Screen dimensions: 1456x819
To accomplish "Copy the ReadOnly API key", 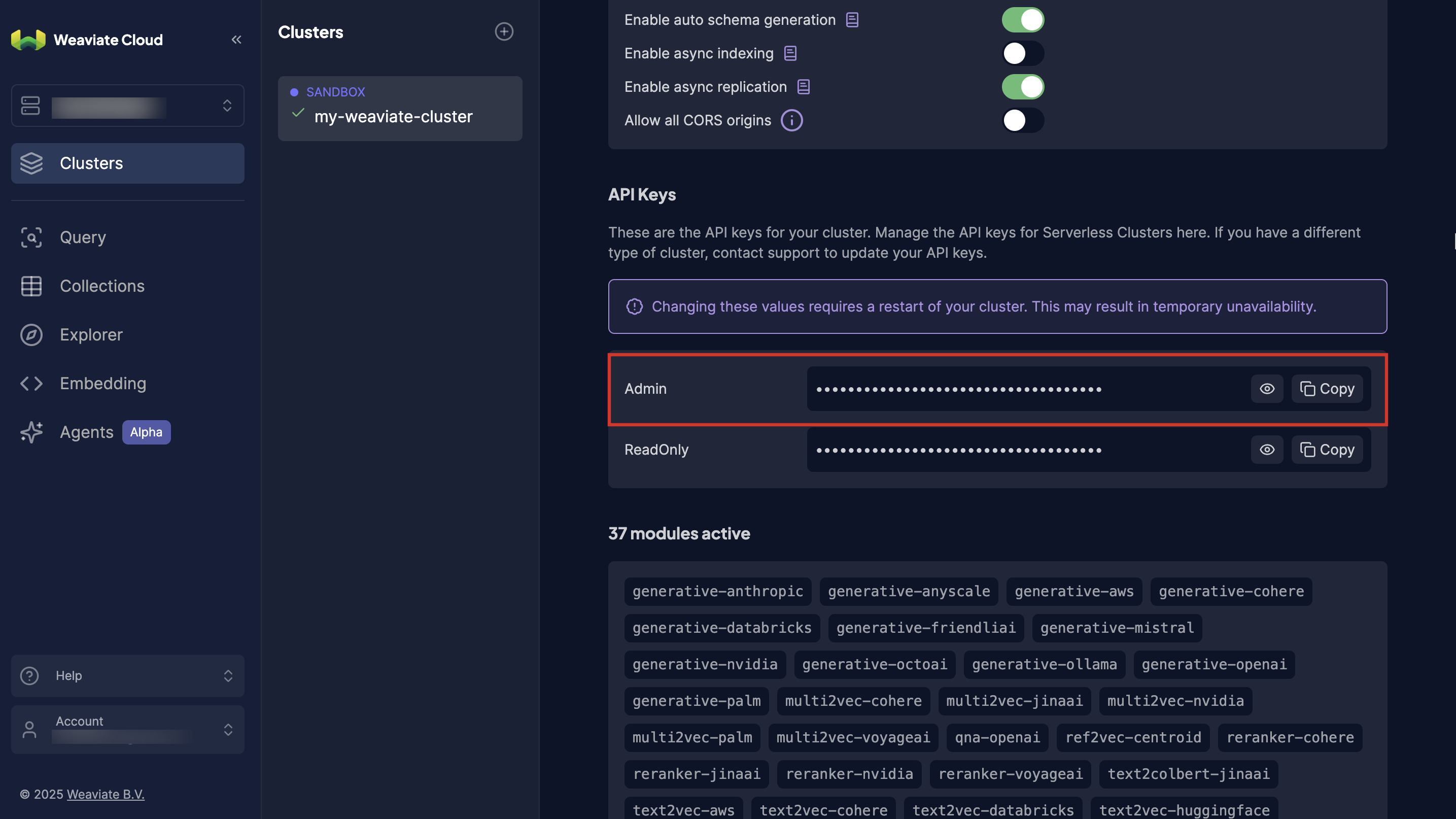I will [x=1327, y=450].
